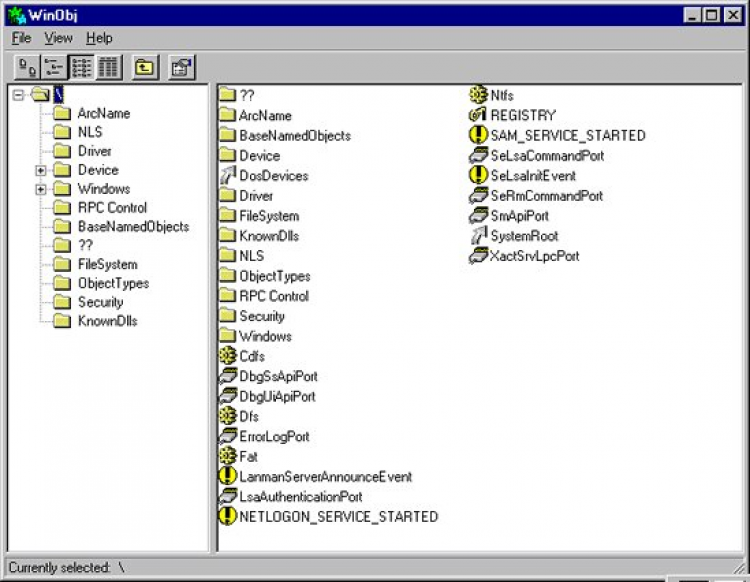The width and height of the screenshot is (750, 582).
Task: Select Windows folder in the list pane
Action: pos(265,337)
